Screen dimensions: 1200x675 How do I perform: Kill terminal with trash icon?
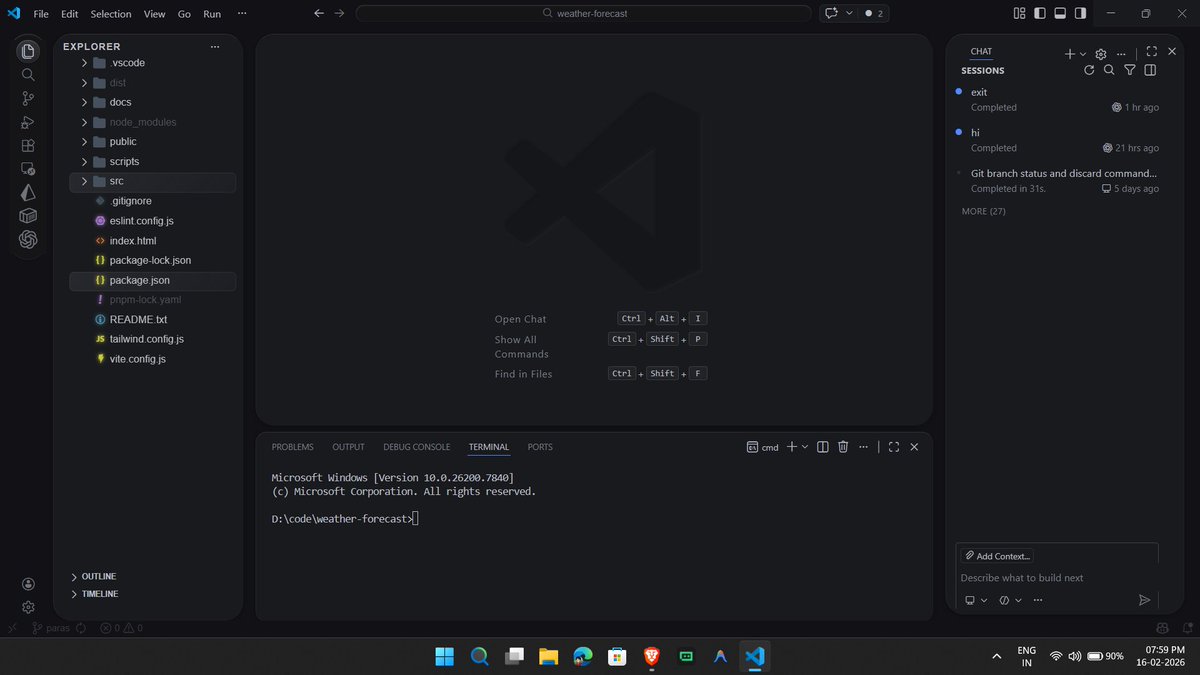tap(843, 447)
